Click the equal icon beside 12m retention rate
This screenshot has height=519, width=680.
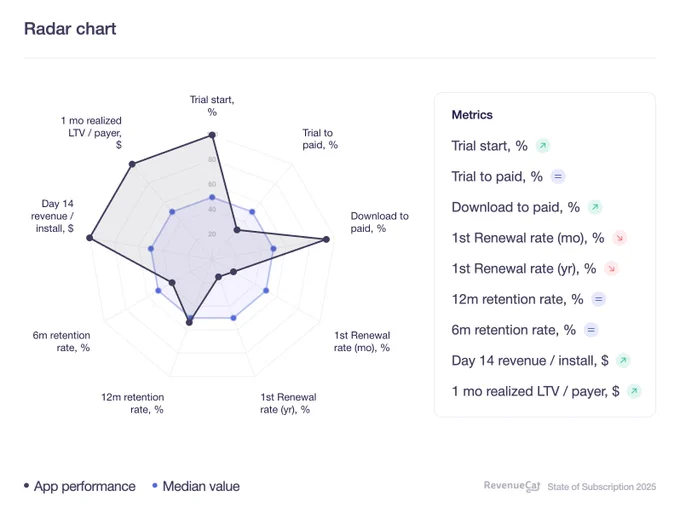(598, 299)
